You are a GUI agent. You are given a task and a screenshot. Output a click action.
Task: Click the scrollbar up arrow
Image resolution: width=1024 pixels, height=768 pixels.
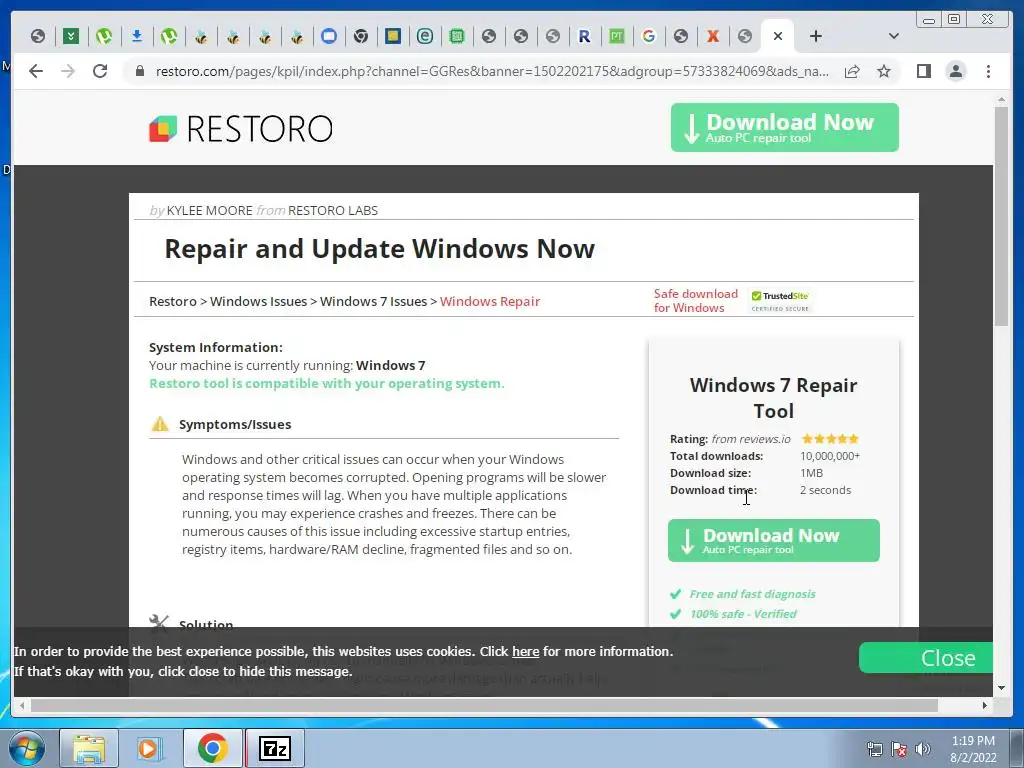click(1001, 99)
